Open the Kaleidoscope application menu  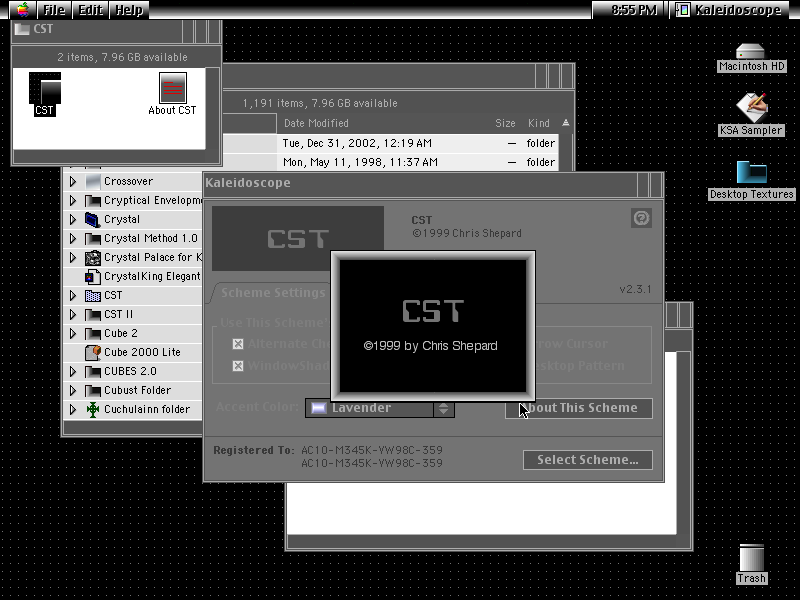(x=730, y=10)
